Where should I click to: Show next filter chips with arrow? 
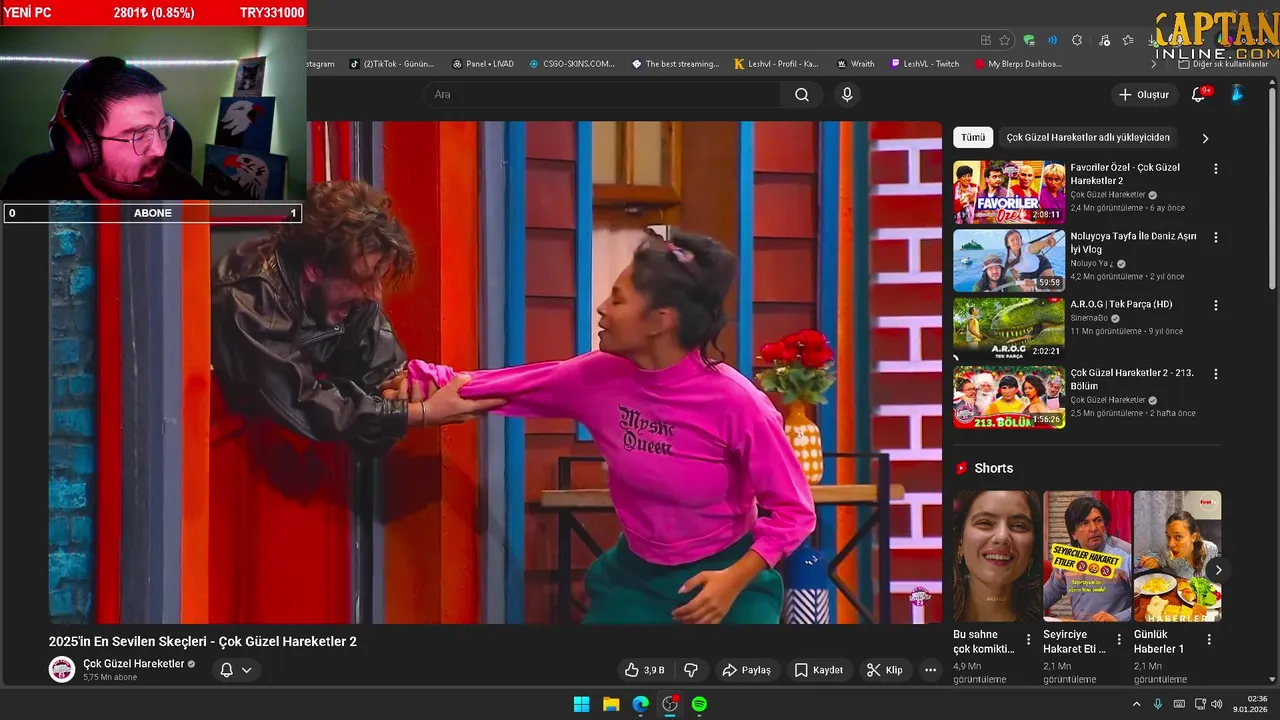pos(1205,138)
